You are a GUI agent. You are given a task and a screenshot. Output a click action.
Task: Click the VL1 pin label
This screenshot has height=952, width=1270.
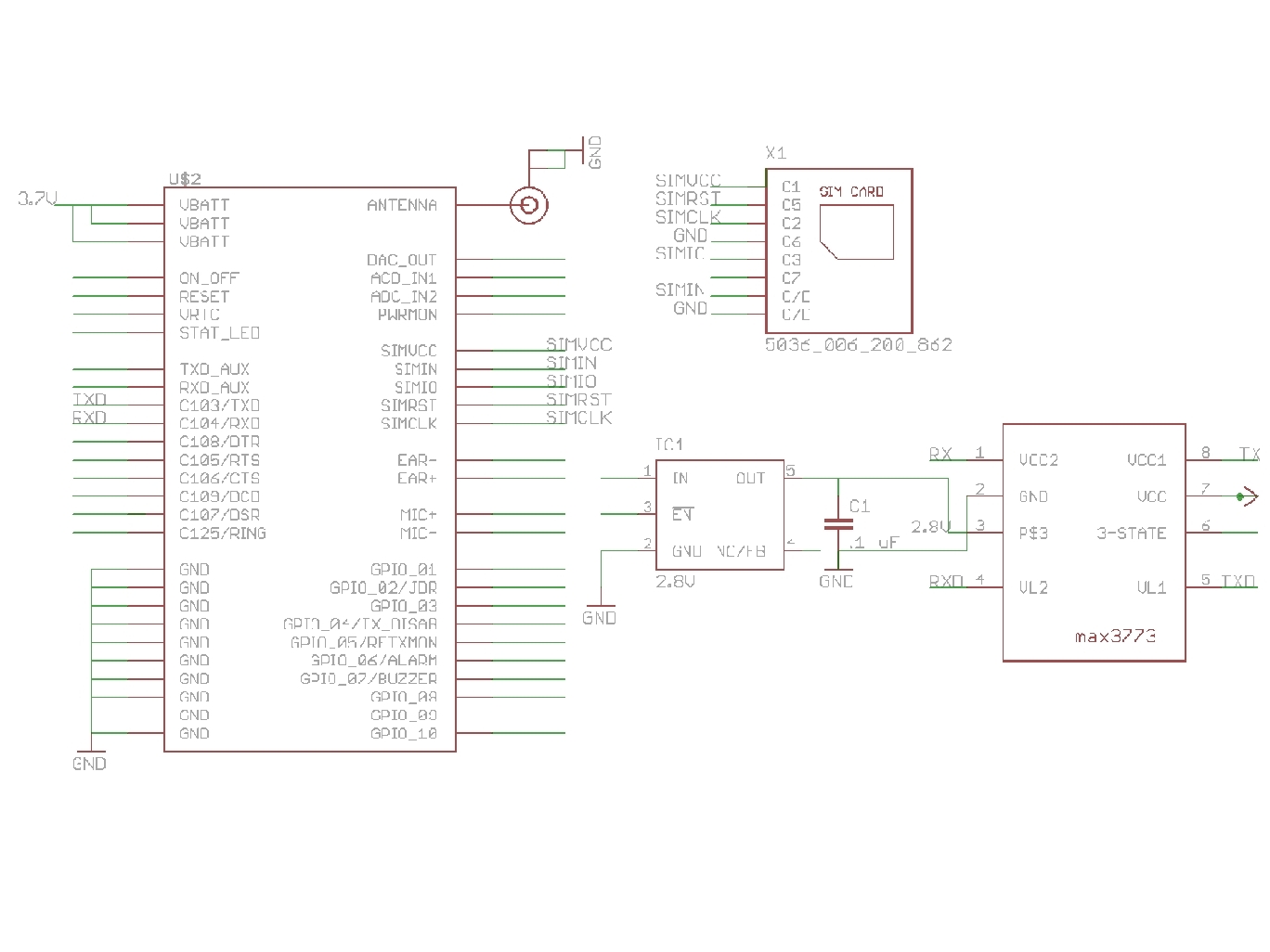pos(1152,587)
